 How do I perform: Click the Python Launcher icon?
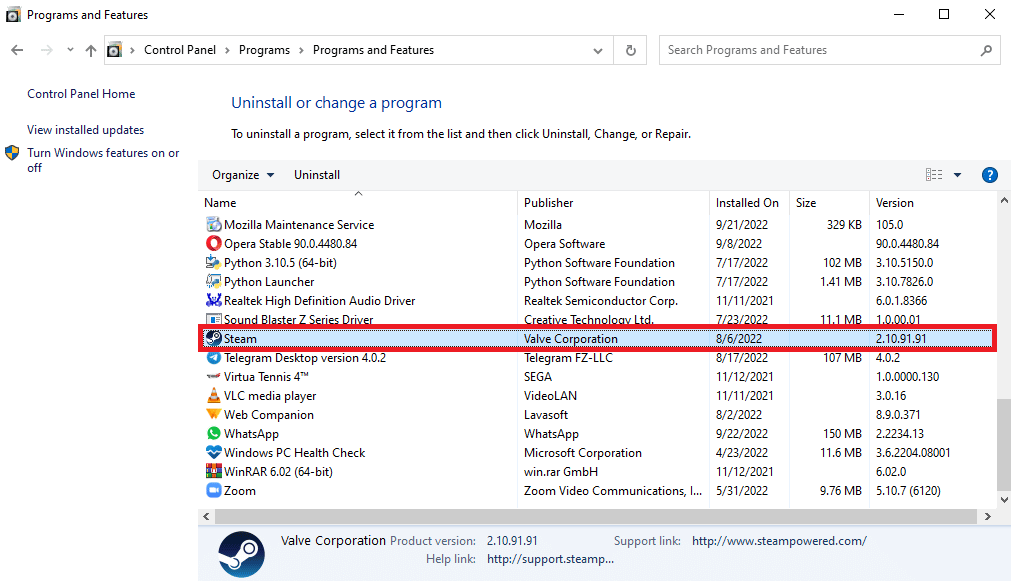click(x=213, y=282)
